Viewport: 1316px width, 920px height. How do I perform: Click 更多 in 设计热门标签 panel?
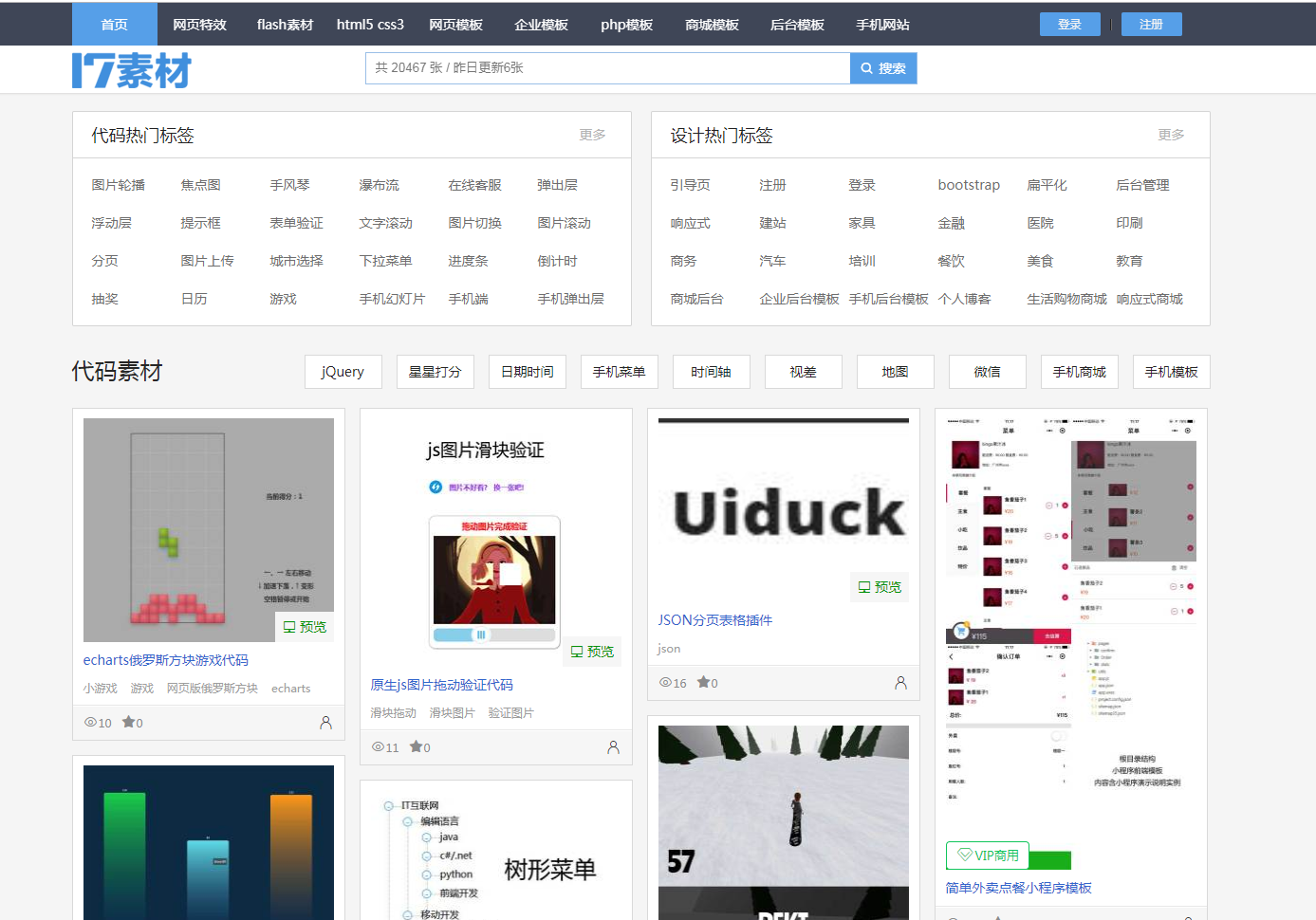[1171, 135]
